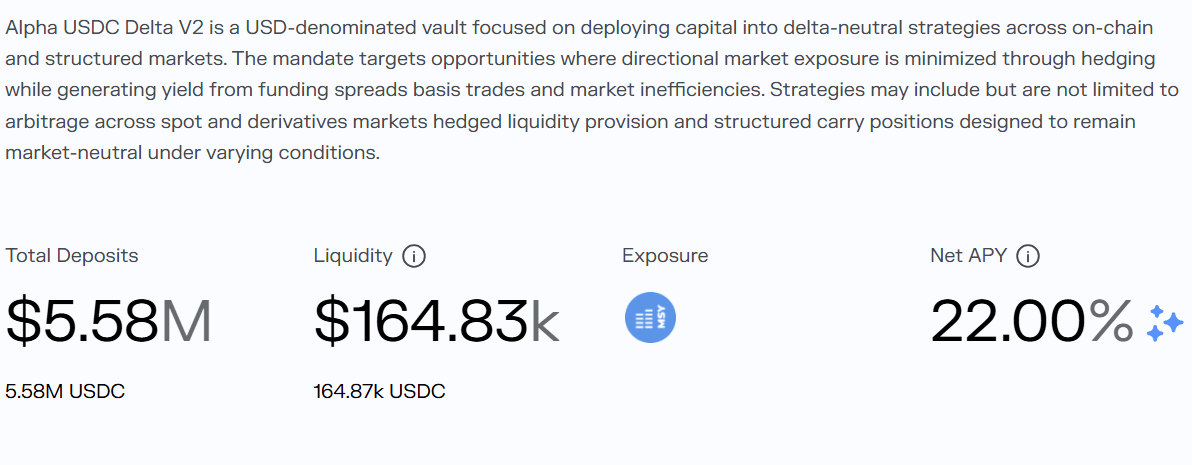The width and height of the screenshot is (1192, 465).
Task: Click the Liquidity label text
Action: tap(353, 256)
